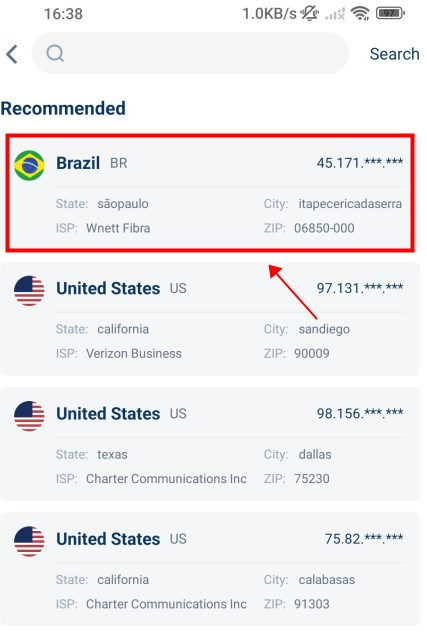Select IP 75.82 California entry
Image resolution: width=427 pixels, height=637 pixels.
(210, 569)
